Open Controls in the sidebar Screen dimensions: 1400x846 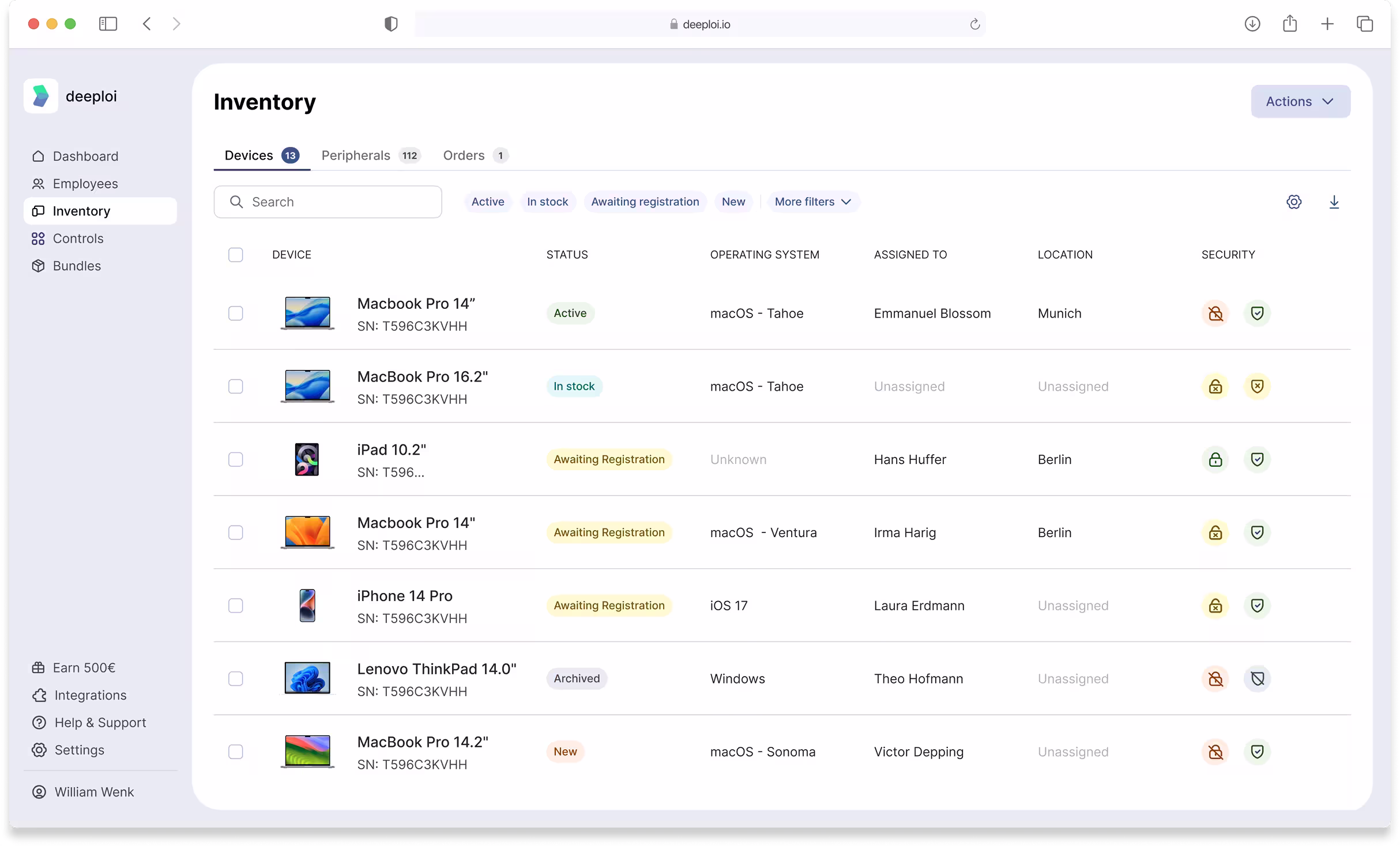(x=100, y=239)
